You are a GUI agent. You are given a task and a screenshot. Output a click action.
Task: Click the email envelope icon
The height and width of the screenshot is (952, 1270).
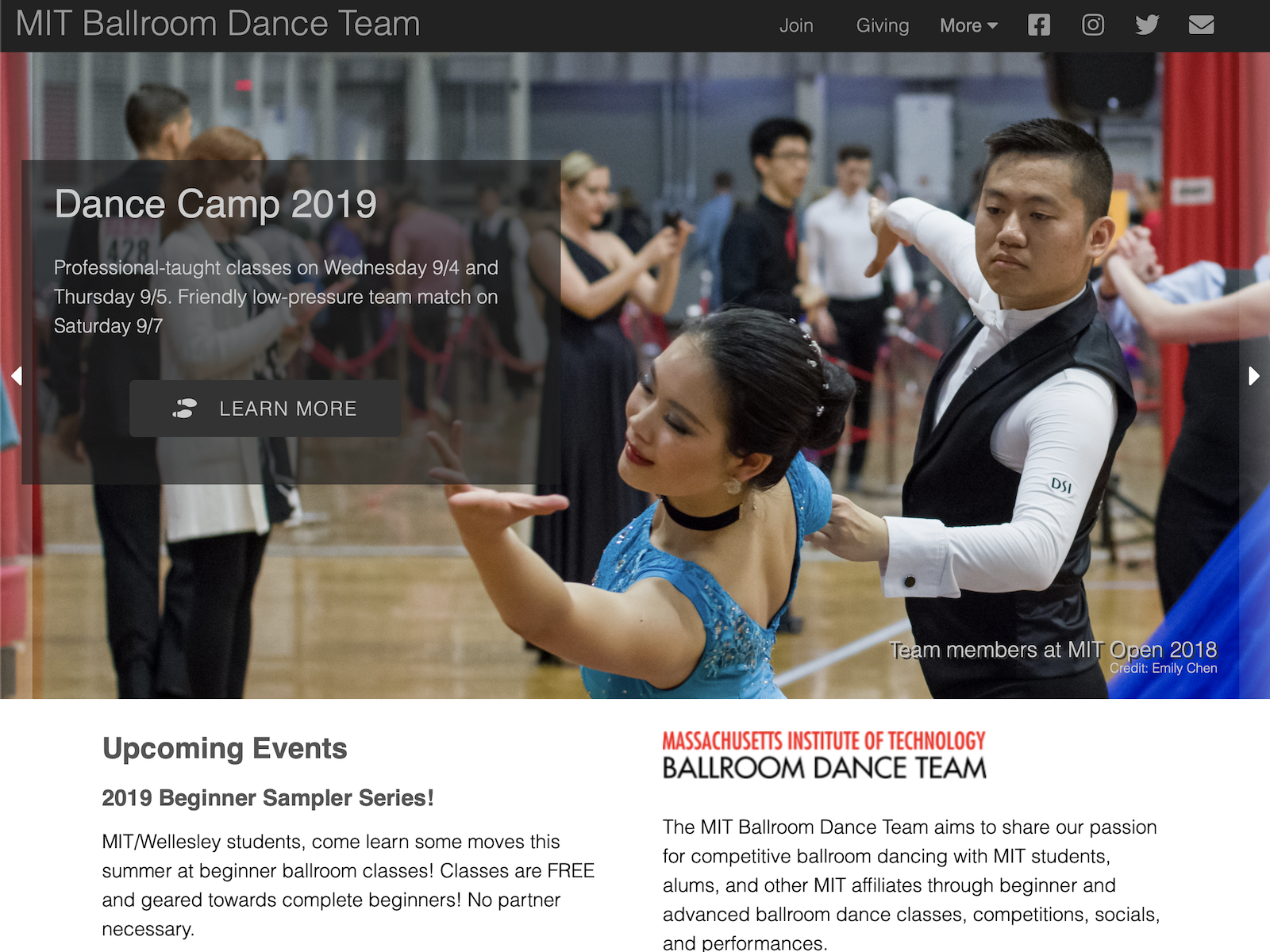1201,25
